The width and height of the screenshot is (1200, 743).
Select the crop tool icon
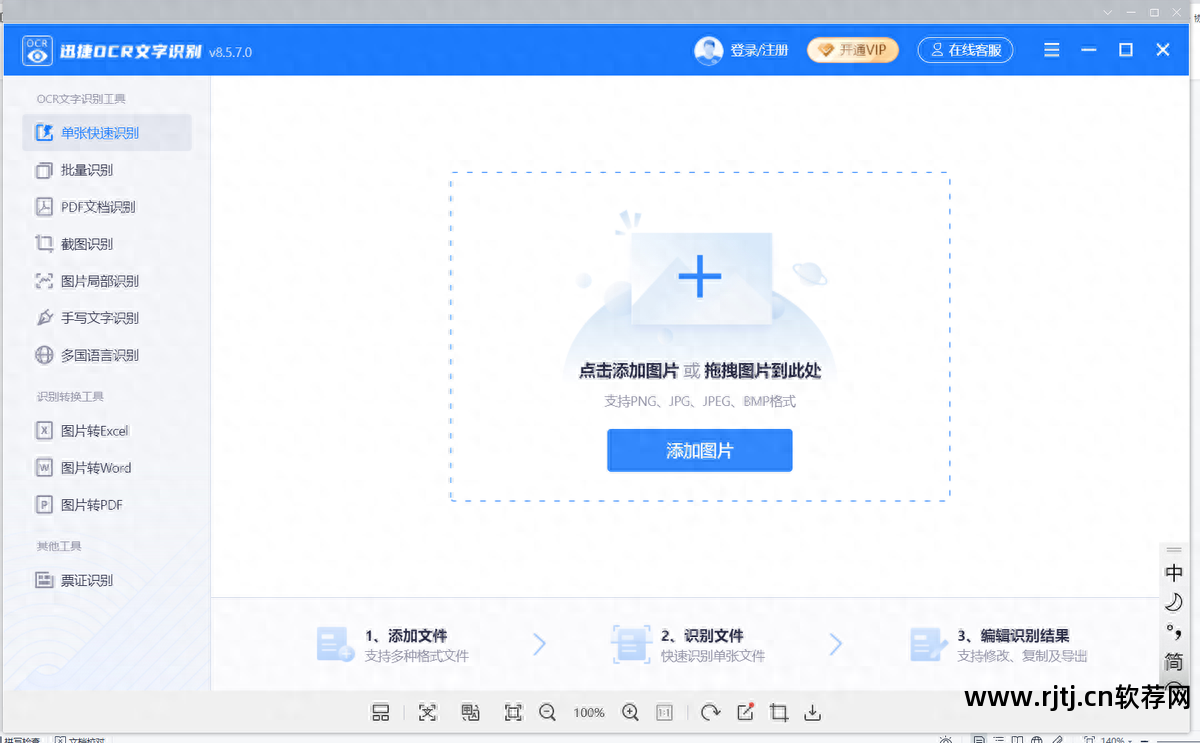coord(779,712)
